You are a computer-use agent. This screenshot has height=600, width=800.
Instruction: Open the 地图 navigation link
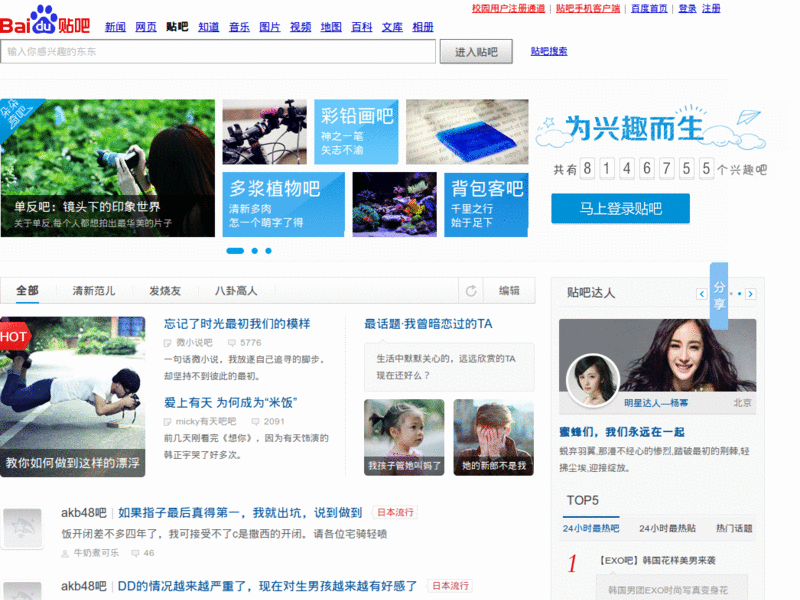(x=331, y=27)
